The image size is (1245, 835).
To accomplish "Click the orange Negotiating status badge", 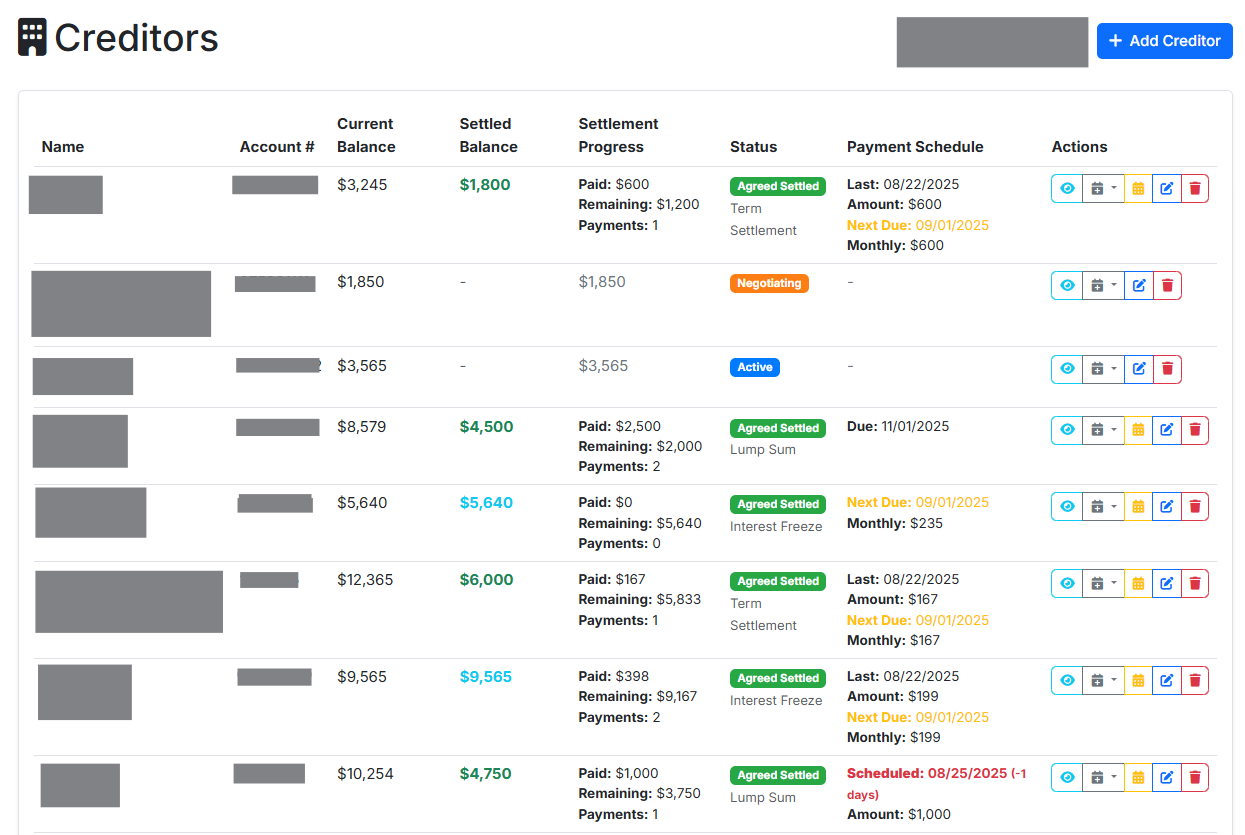I will pyautogui.click(x=769, y=283).
